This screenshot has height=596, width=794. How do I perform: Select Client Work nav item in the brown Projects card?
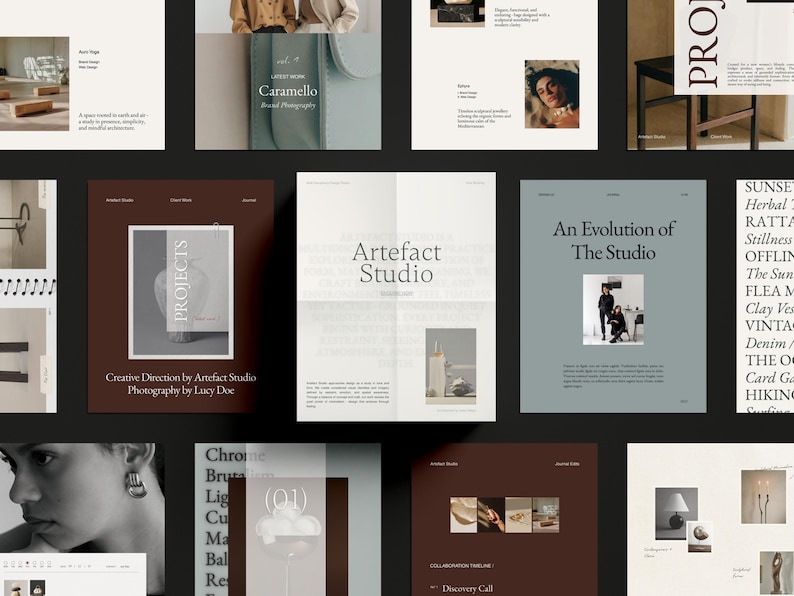point(181,200)
